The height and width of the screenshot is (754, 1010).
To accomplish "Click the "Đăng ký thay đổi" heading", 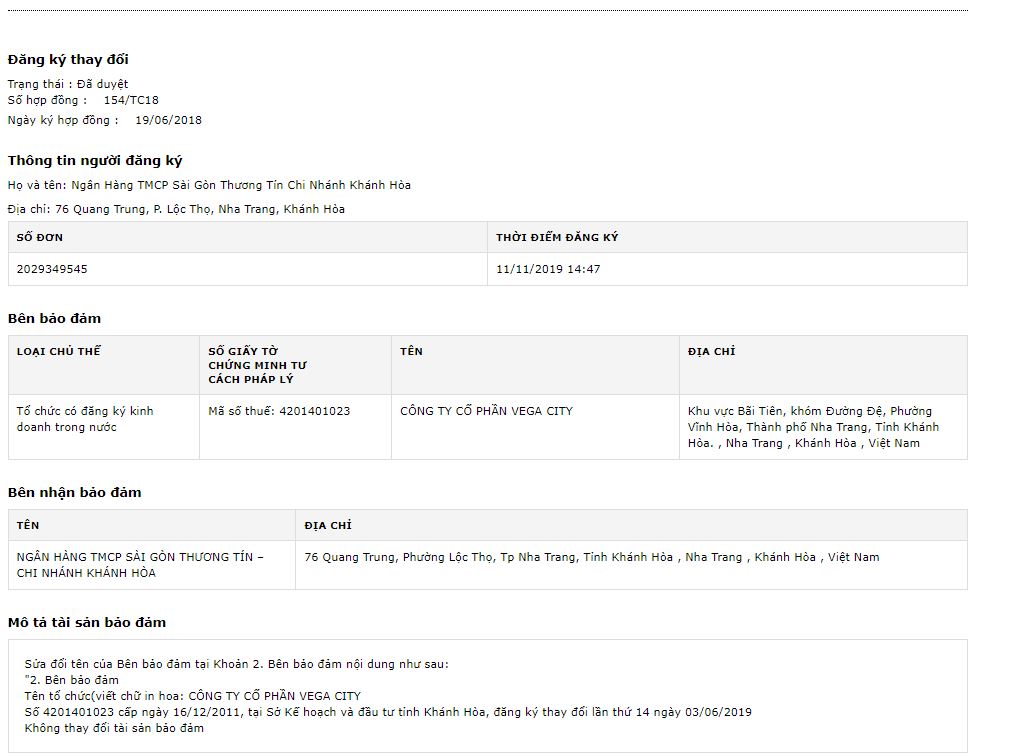I will pos(68,59).
